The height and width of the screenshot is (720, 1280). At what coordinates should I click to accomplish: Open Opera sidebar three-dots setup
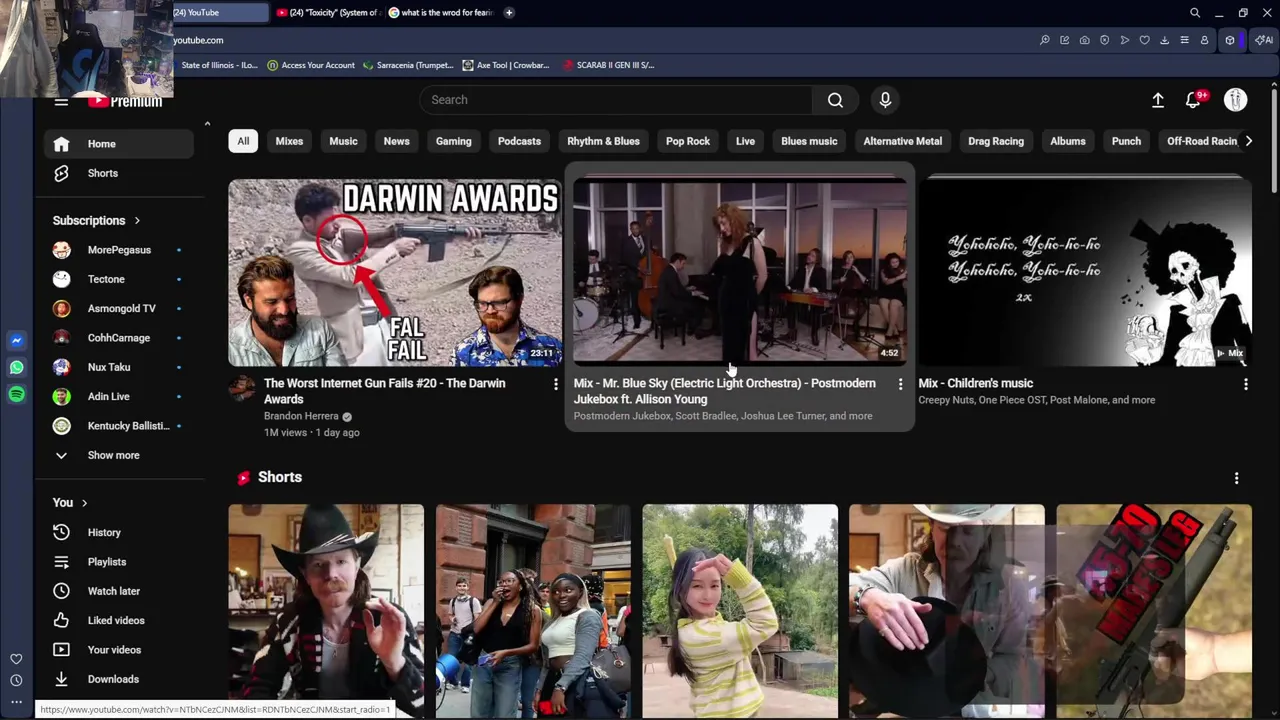[x=16, y=702]
